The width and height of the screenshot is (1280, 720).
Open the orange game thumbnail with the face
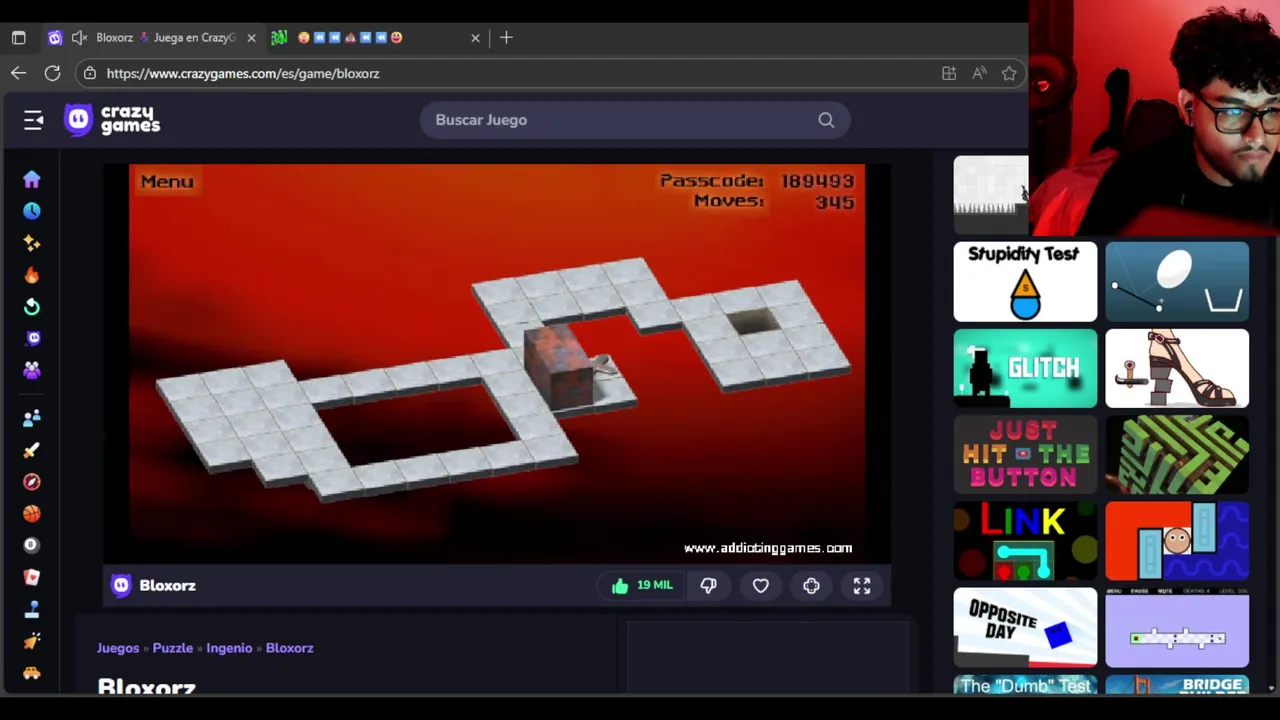[x=1177, y=541]
